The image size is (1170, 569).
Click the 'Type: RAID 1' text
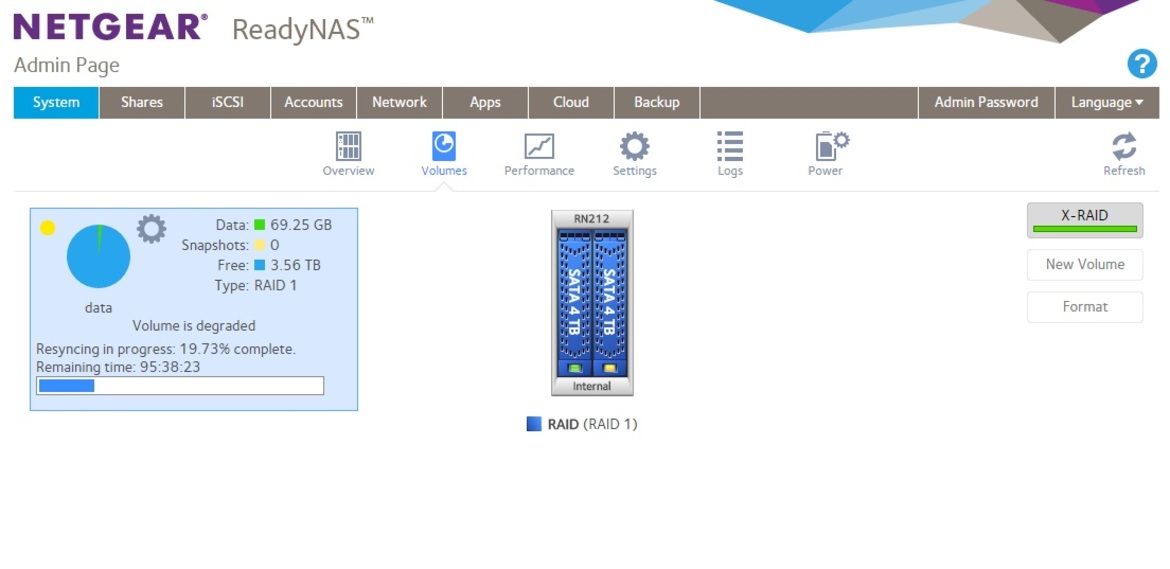[x=256, y=285]
